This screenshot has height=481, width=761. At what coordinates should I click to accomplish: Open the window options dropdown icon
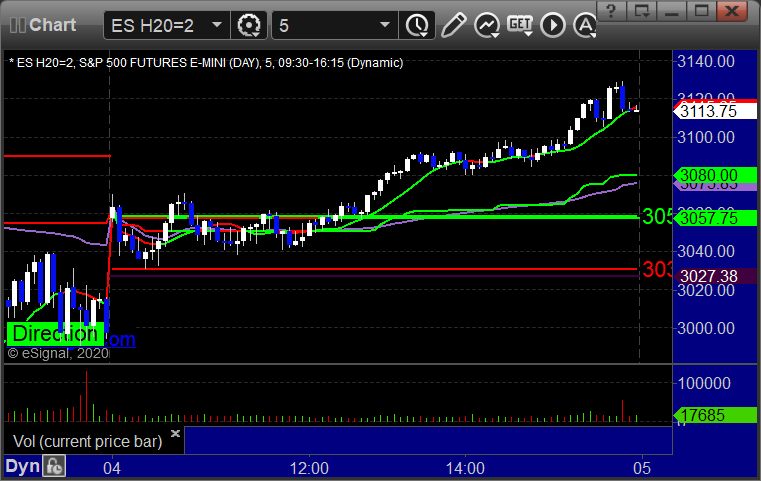click(x=642, y=11)
